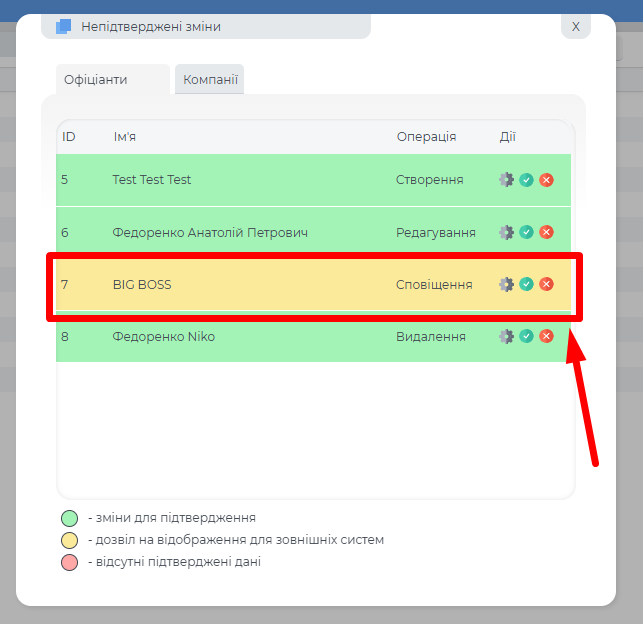
Task: Open settings gear for Test Test Test row
Action: (x=506, y=180)
